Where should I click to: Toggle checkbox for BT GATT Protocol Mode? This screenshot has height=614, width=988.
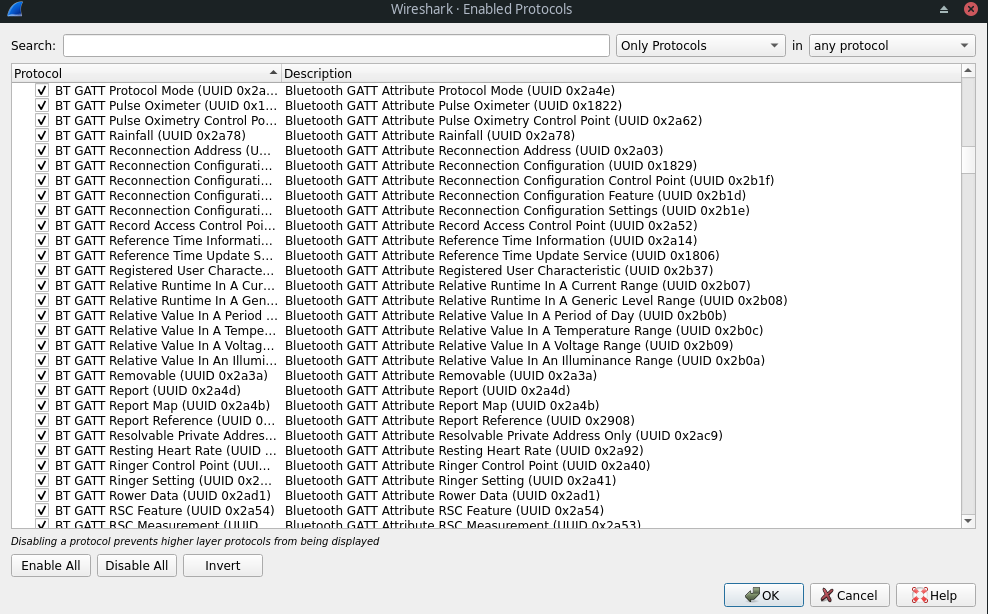pos(42,91)
